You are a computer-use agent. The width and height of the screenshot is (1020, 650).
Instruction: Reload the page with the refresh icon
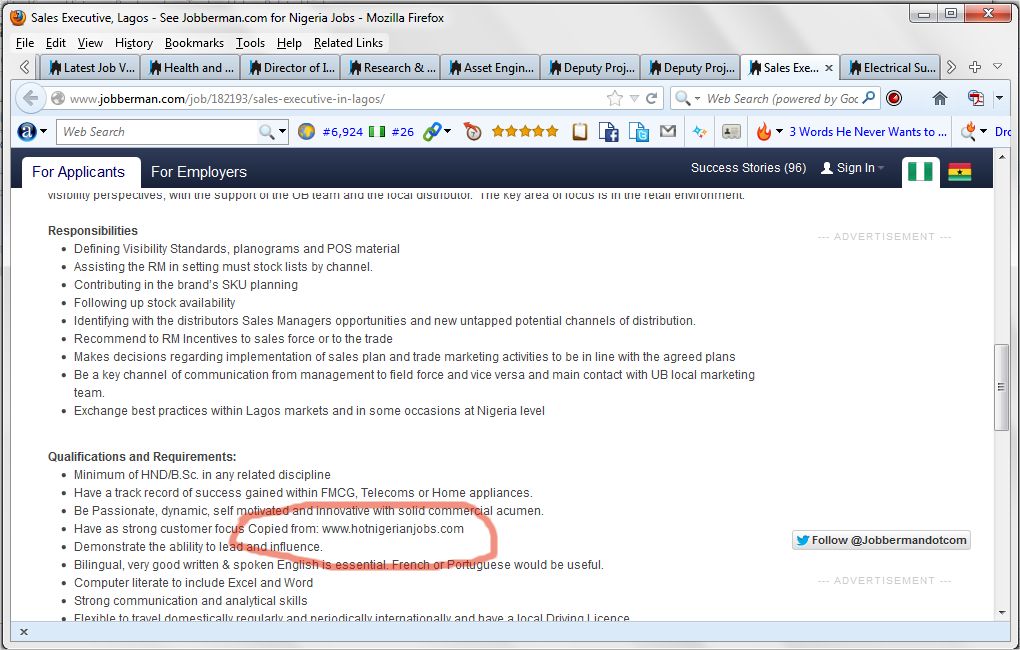(x=651, y=99)
